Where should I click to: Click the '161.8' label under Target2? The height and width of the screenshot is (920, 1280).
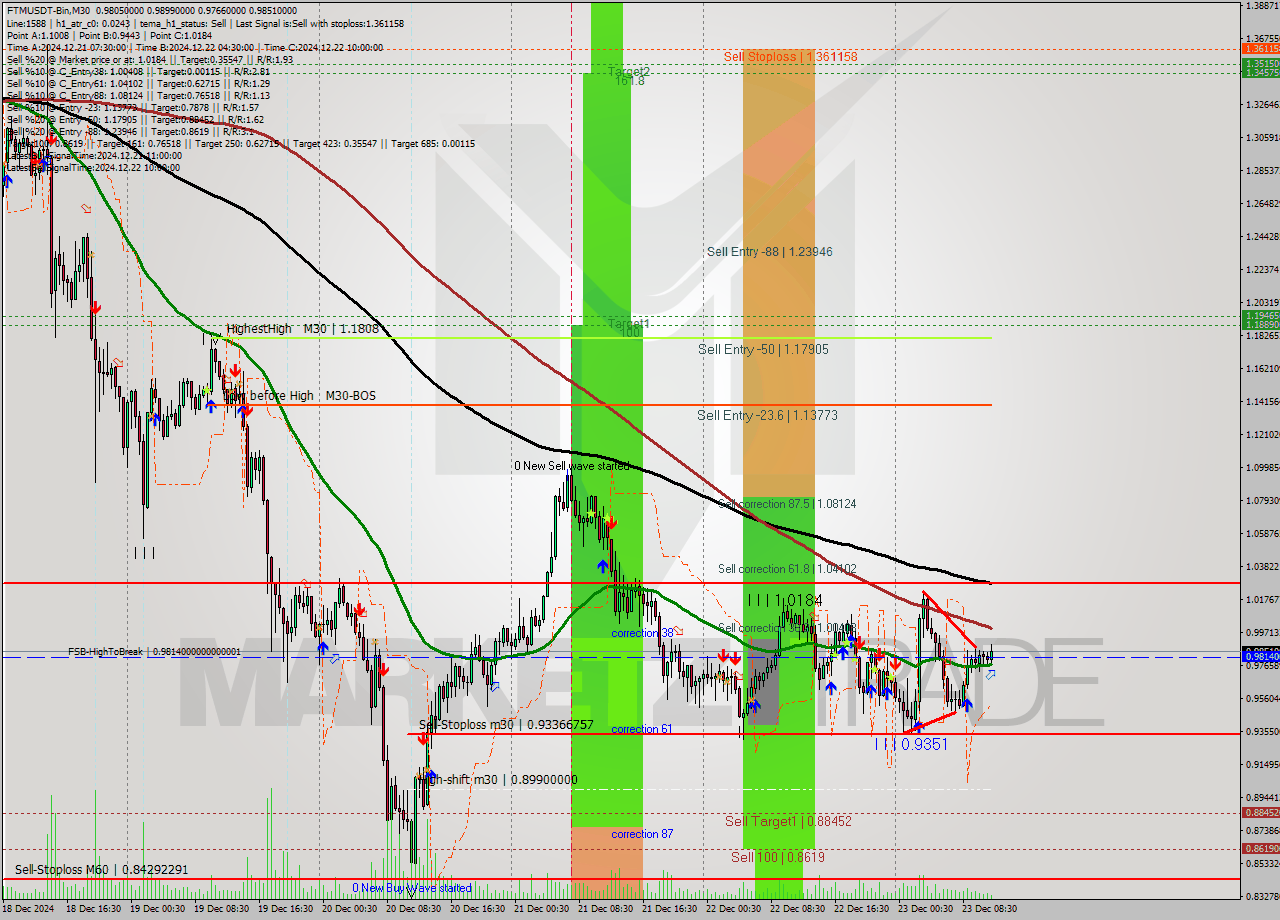click(629, 81)
